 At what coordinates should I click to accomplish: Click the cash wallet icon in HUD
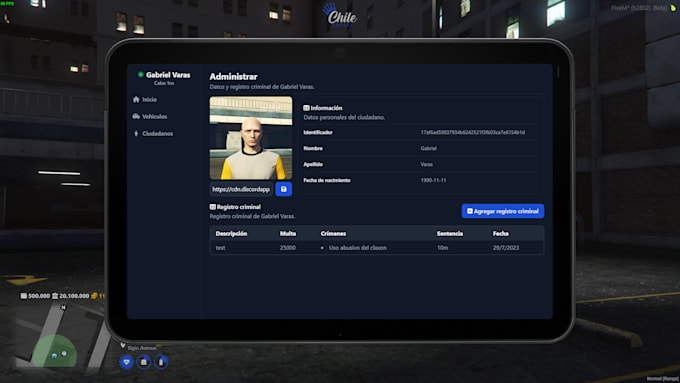[24, 296]
